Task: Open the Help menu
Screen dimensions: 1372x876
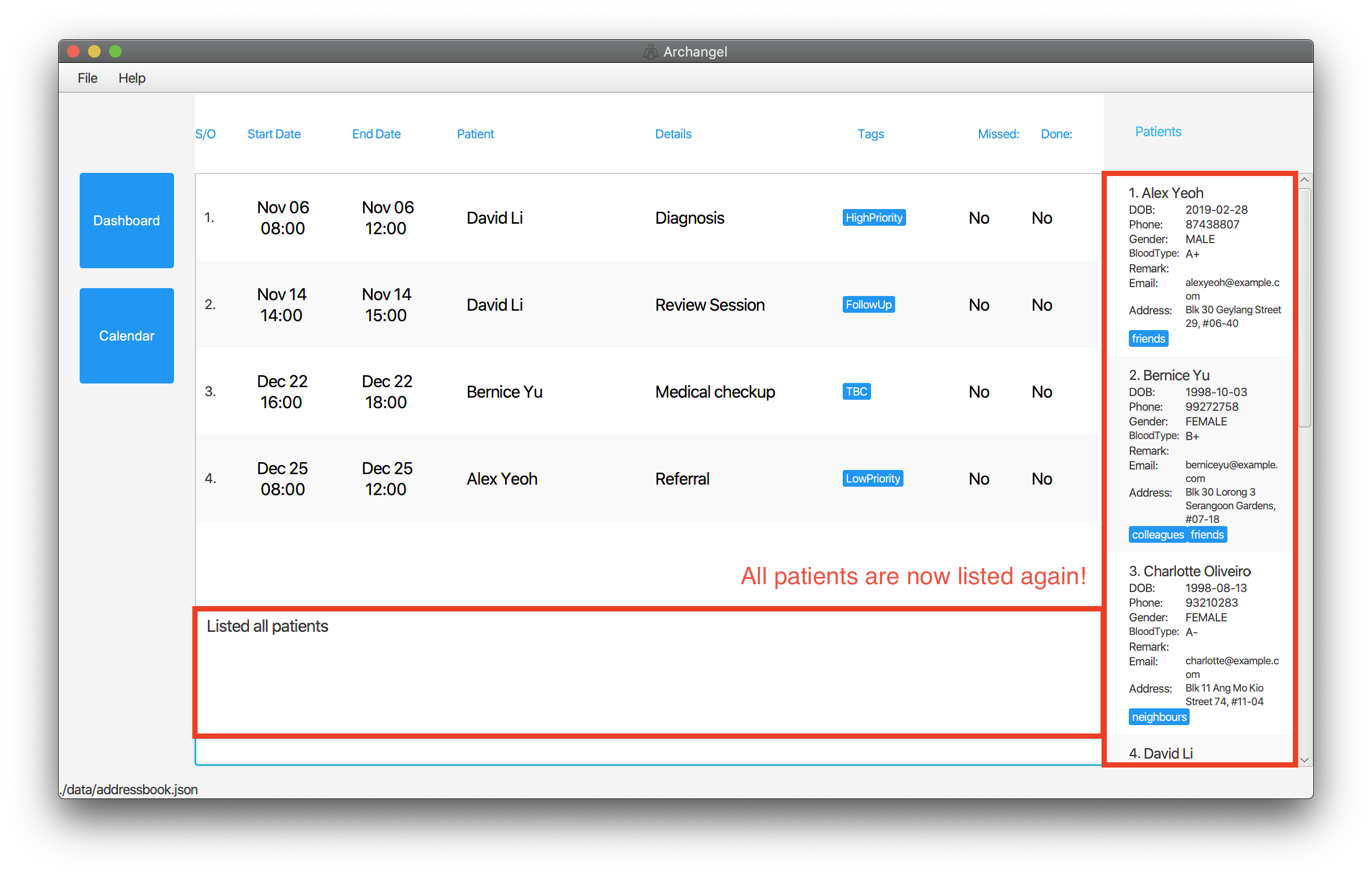Action: [x=132, y=78]
